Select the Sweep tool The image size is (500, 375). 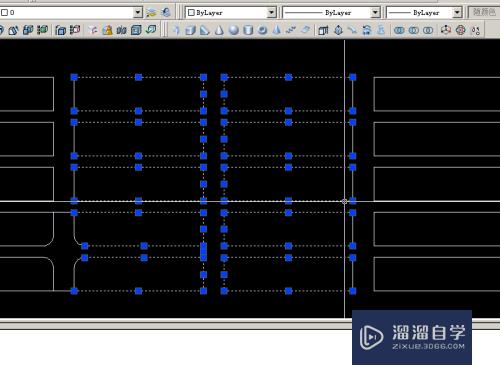click(x=352, y=30)
